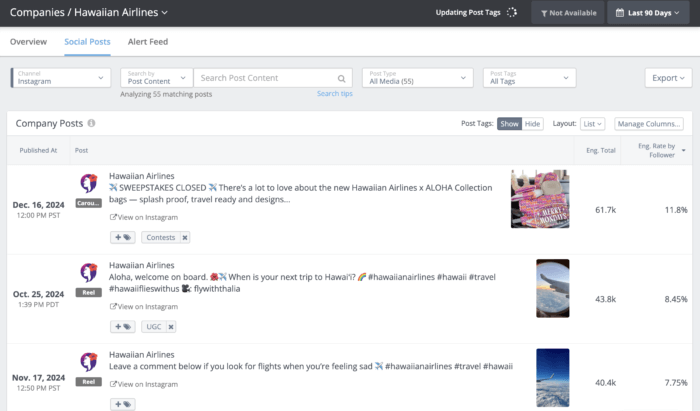This screenshot has height=411, width=700.
Task: Expand the Export menu
Action: click(668, 78)
